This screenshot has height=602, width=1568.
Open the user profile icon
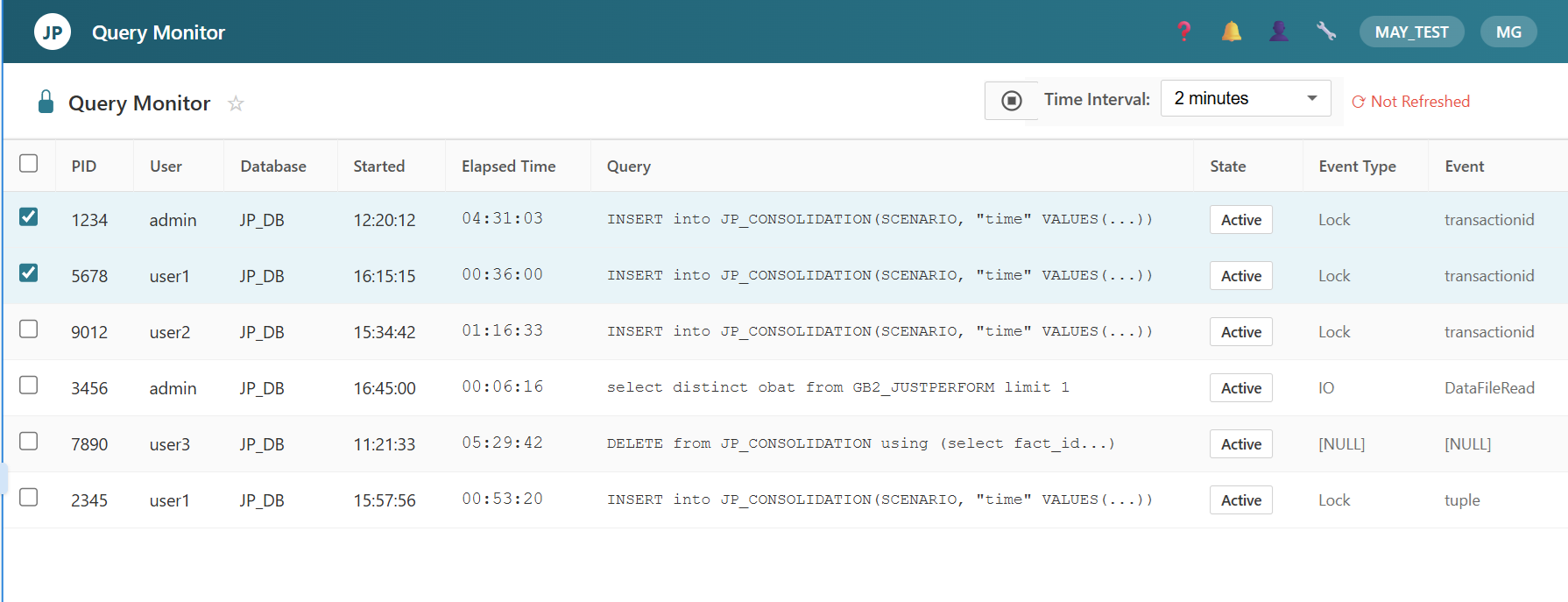(x=1278, y=32)
